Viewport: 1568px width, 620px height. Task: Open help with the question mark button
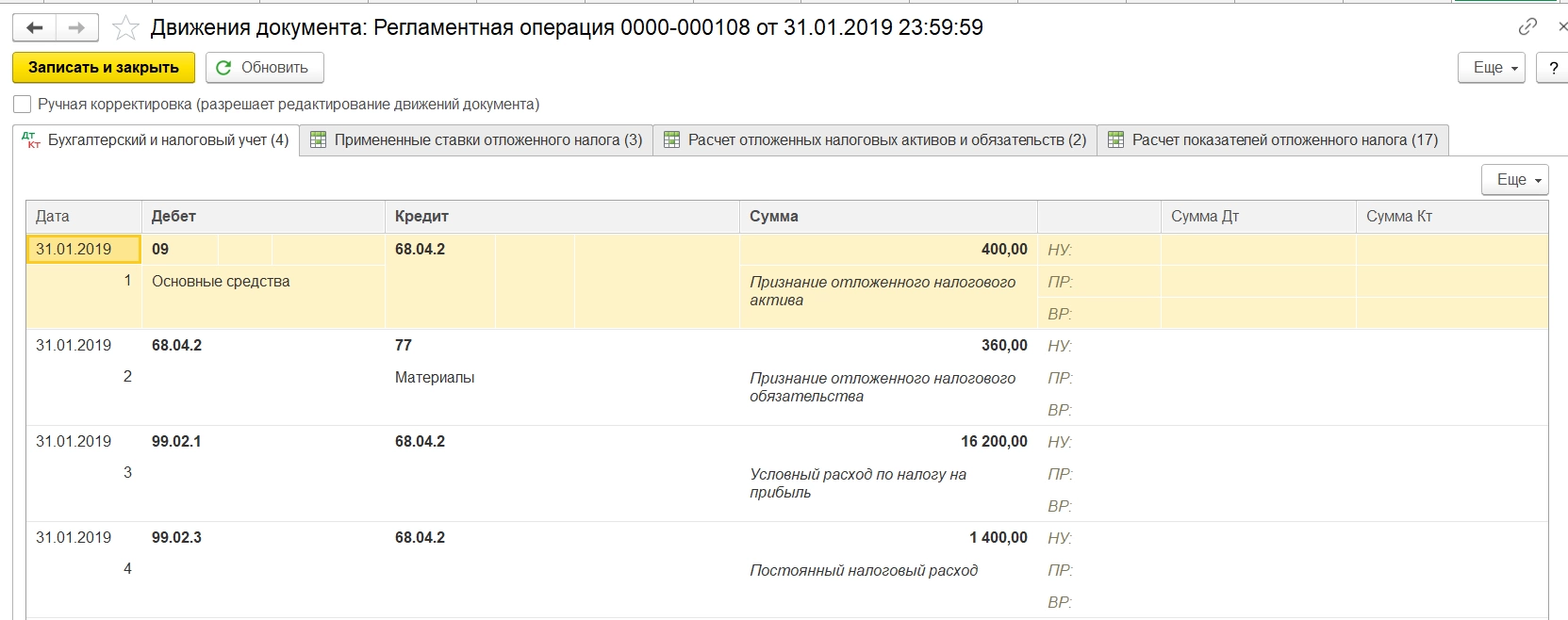1553,68
